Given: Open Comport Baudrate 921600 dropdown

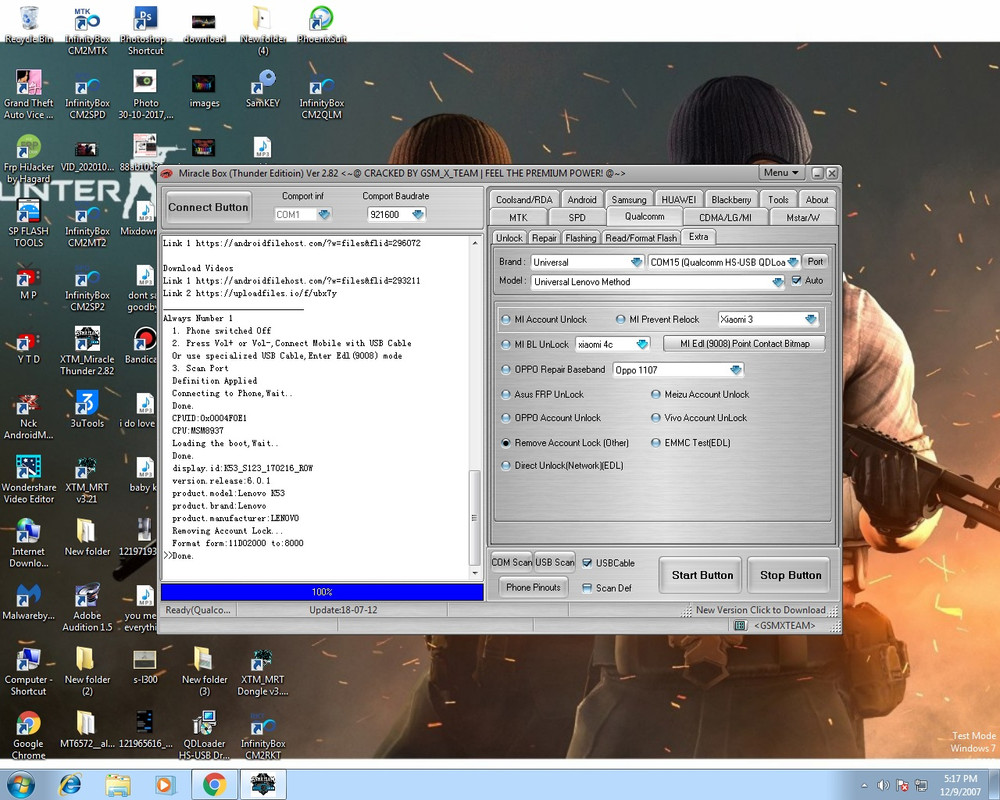Looking at the screenshot, I should coord(418,214).
